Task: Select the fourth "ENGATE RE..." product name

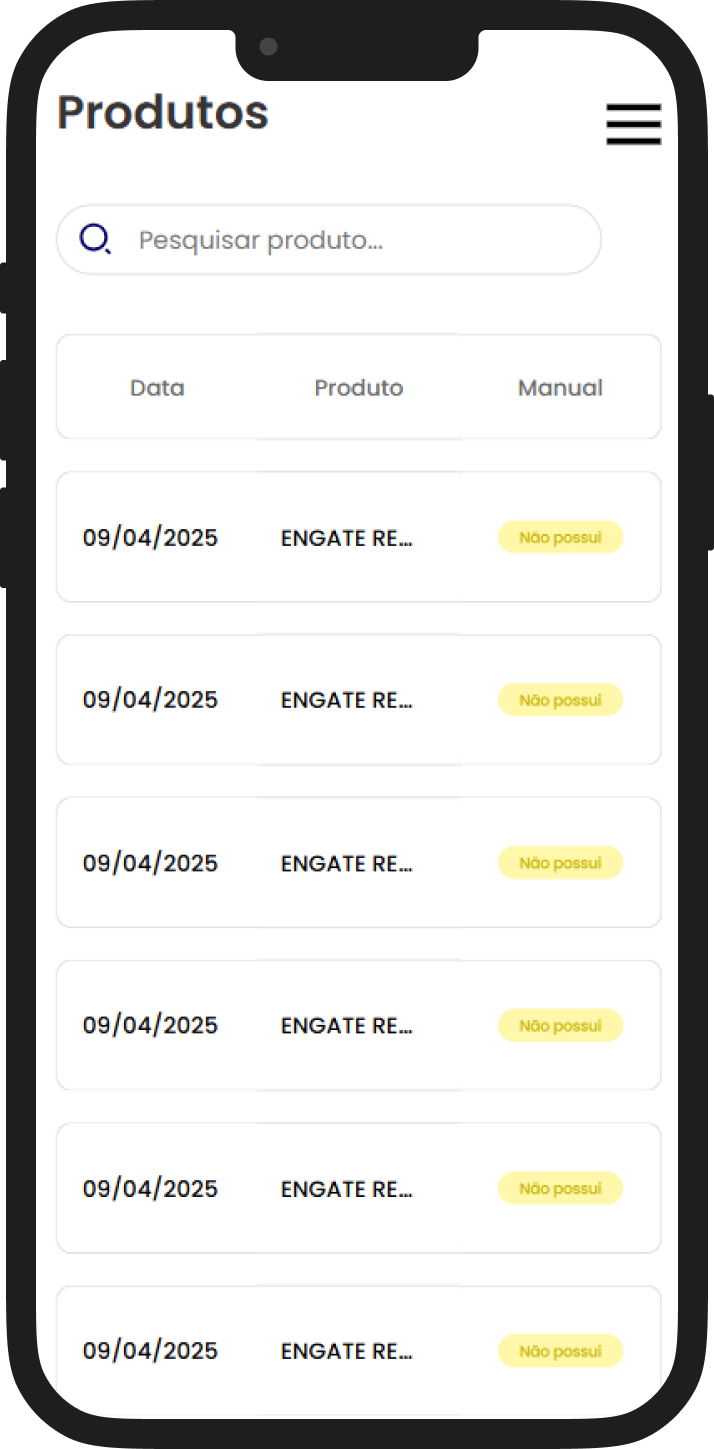Action: 347,1026
